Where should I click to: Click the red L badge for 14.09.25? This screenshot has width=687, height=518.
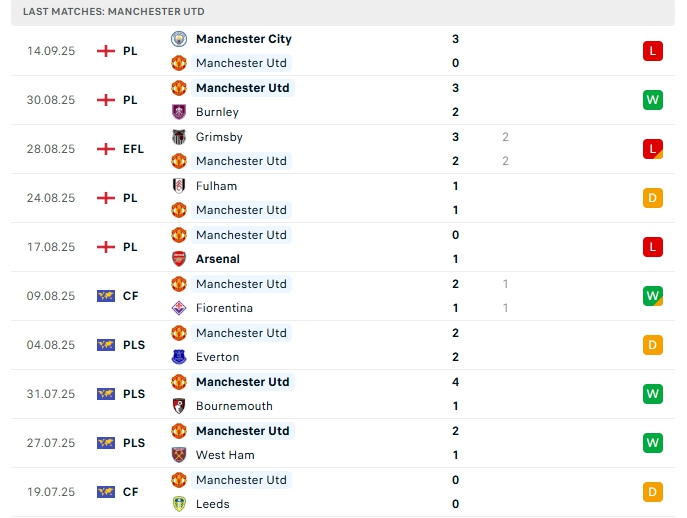653,51
